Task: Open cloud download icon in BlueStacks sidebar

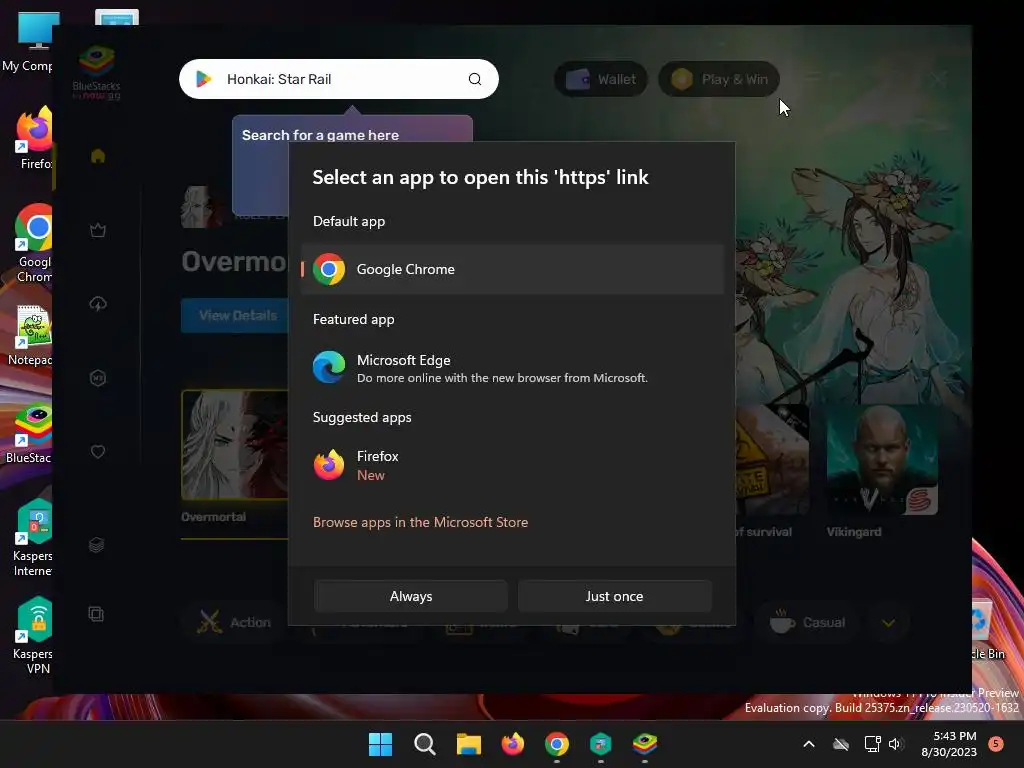Action: (98, 304)
